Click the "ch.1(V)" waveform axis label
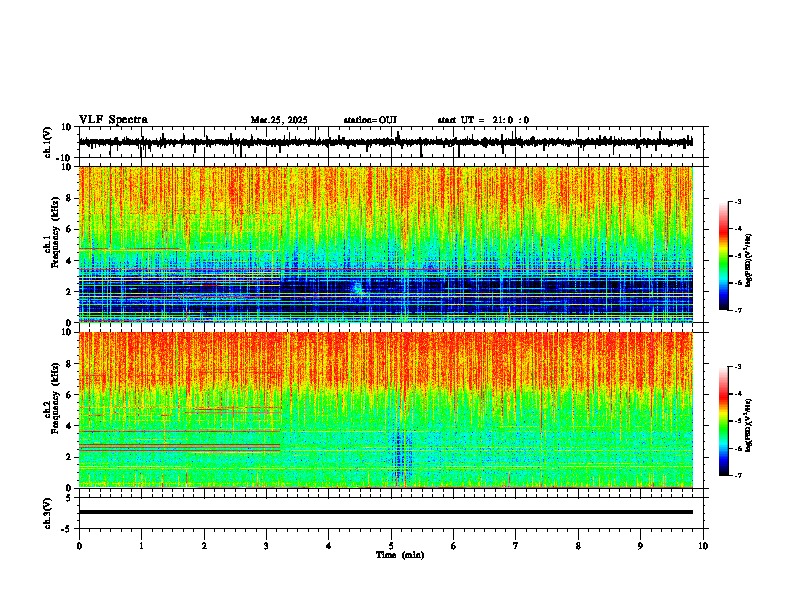 click(x=48, y=142)
